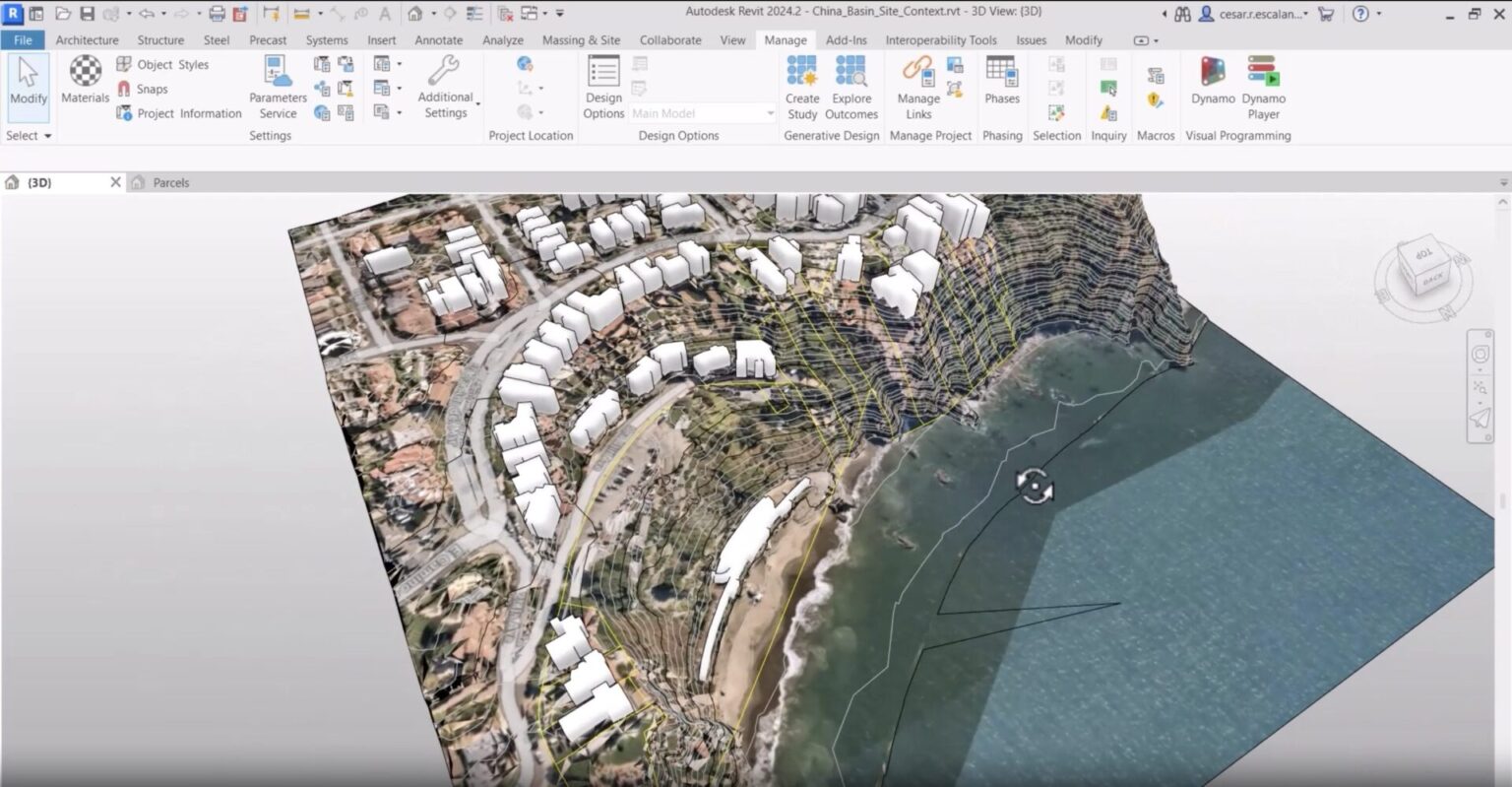Open the Main Model design options dropdown
The width and height of the screenshot is (1512, 787).
tap(701, 112)
